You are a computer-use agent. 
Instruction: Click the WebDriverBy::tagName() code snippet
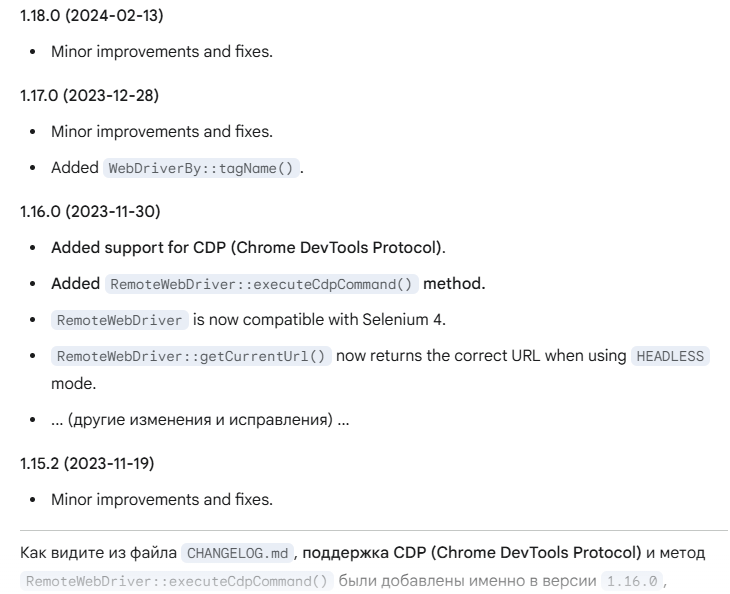(201, 168)
